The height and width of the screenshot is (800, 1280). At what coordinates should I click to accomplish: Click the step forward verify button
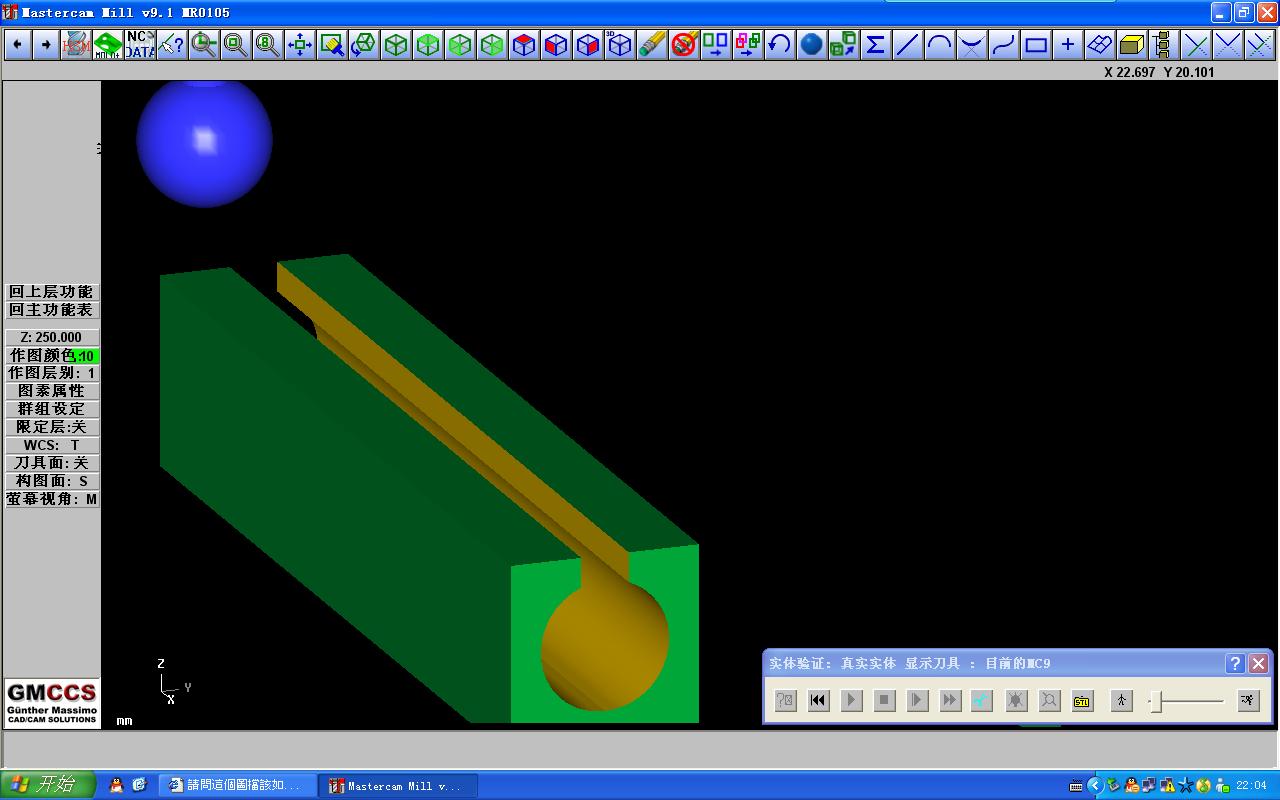(917, 701)
